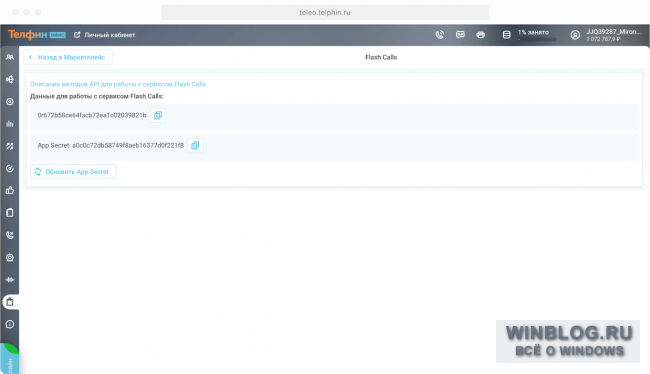Open the percent tools sidebar icon
This screenshot has width=650, height=374.
10,146
